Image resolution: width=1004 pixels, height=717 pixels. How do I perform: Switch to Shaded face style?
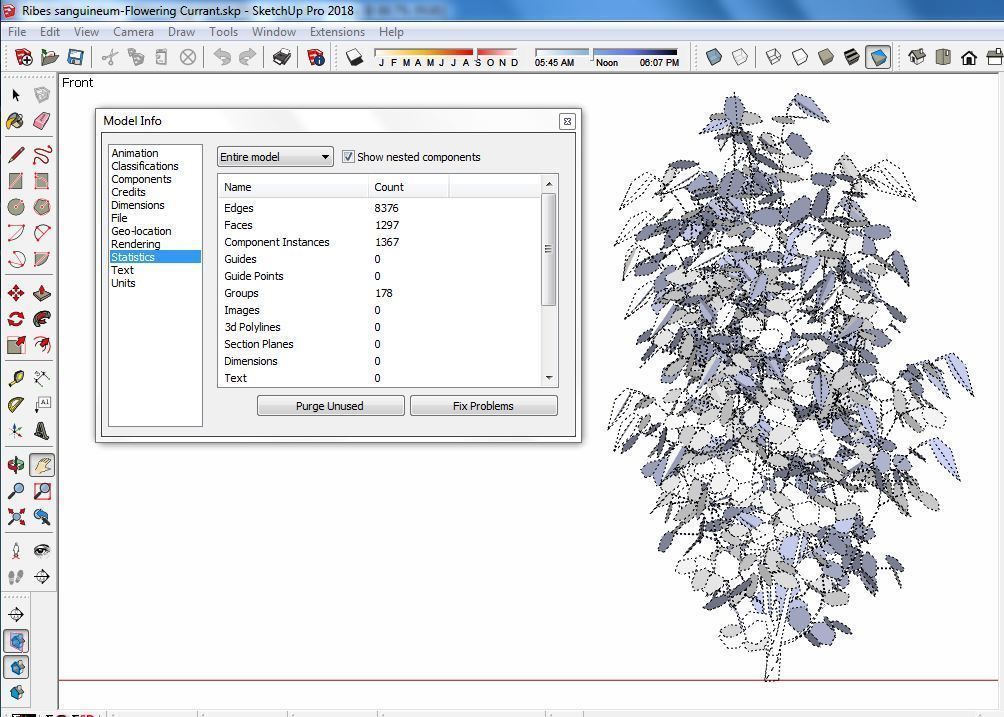(826, 58)
